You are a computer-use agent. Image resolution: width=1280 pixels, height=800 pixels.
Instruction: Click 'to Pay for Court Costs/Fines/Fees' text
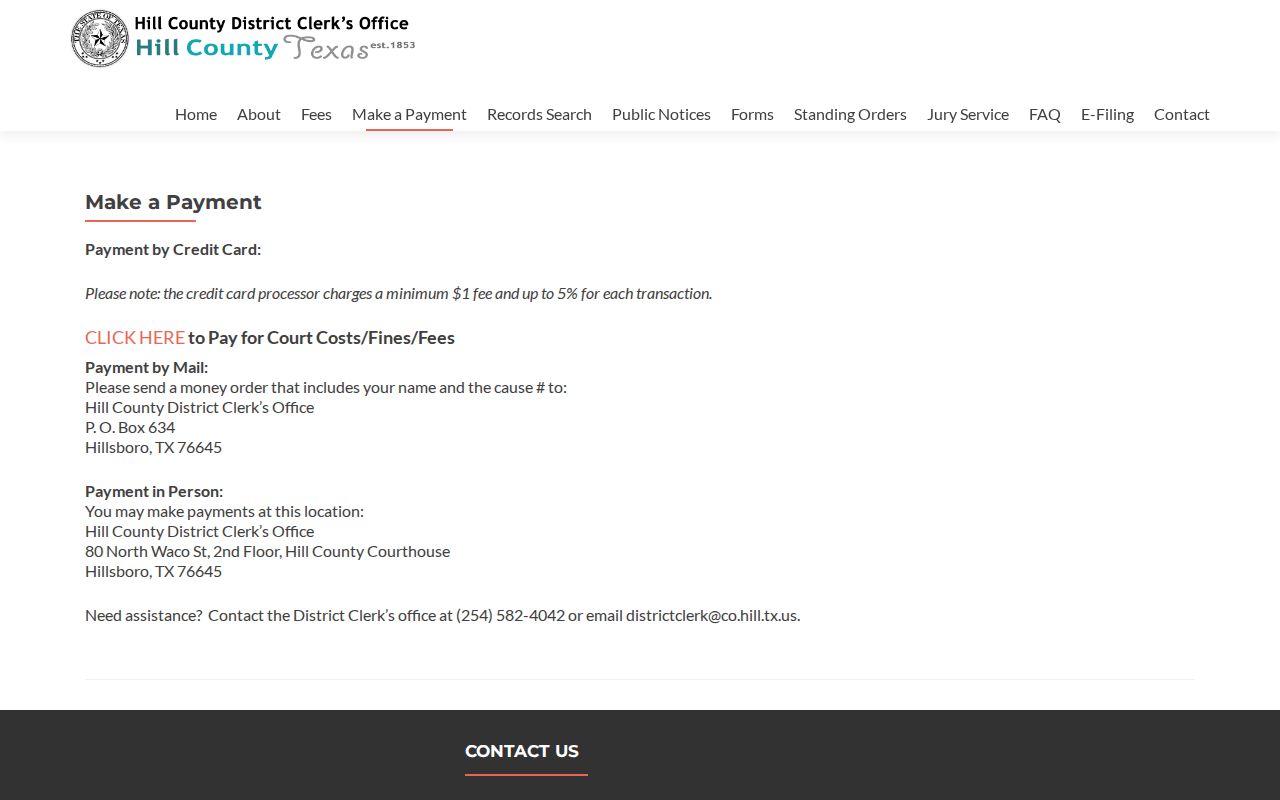(x=321, y=337)
